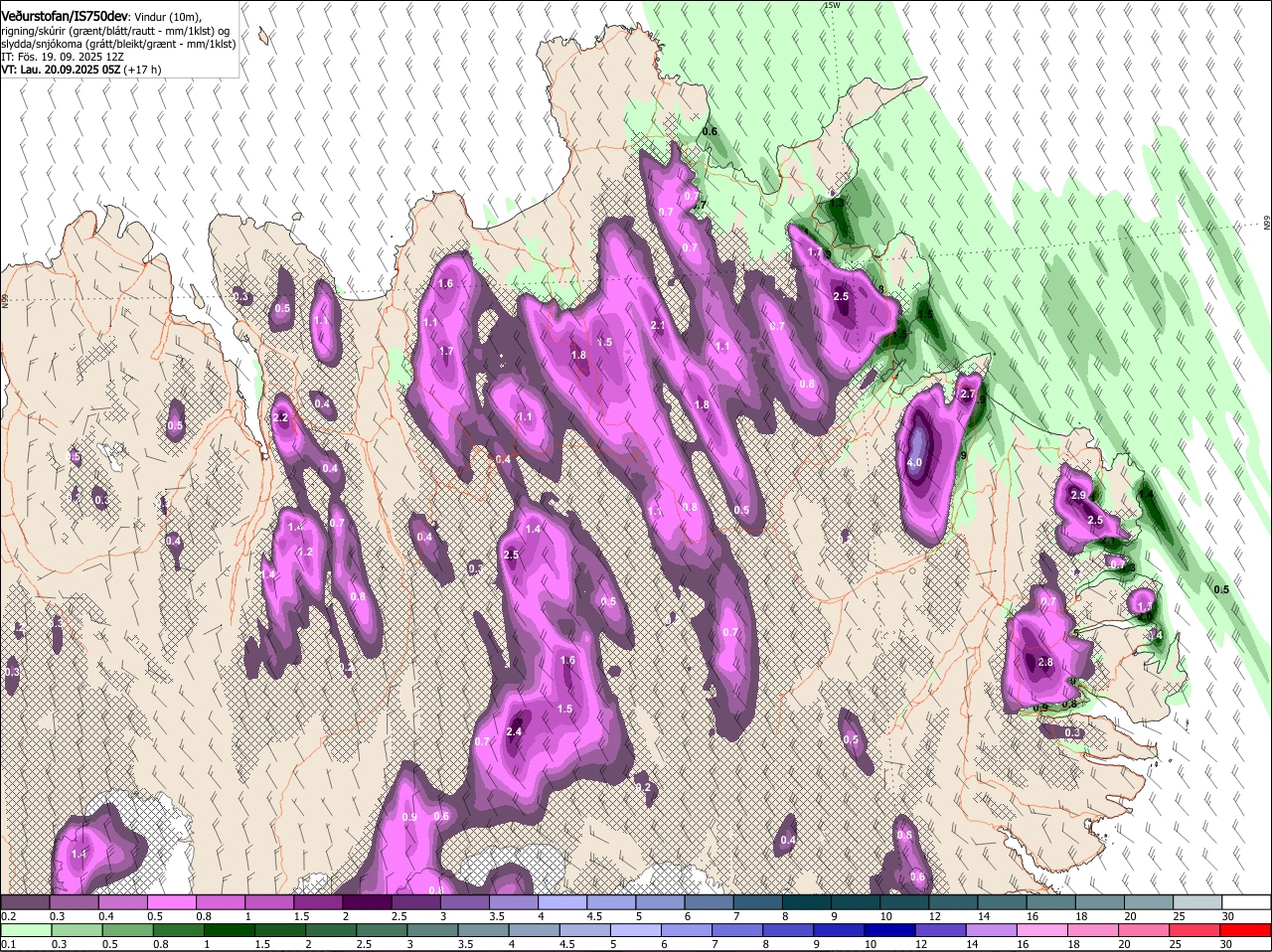This screenshot has width=1272, height=952.
Task: Pick the pale green 0.1 swatch in rain scale
Action: click(x=25, y=930)
